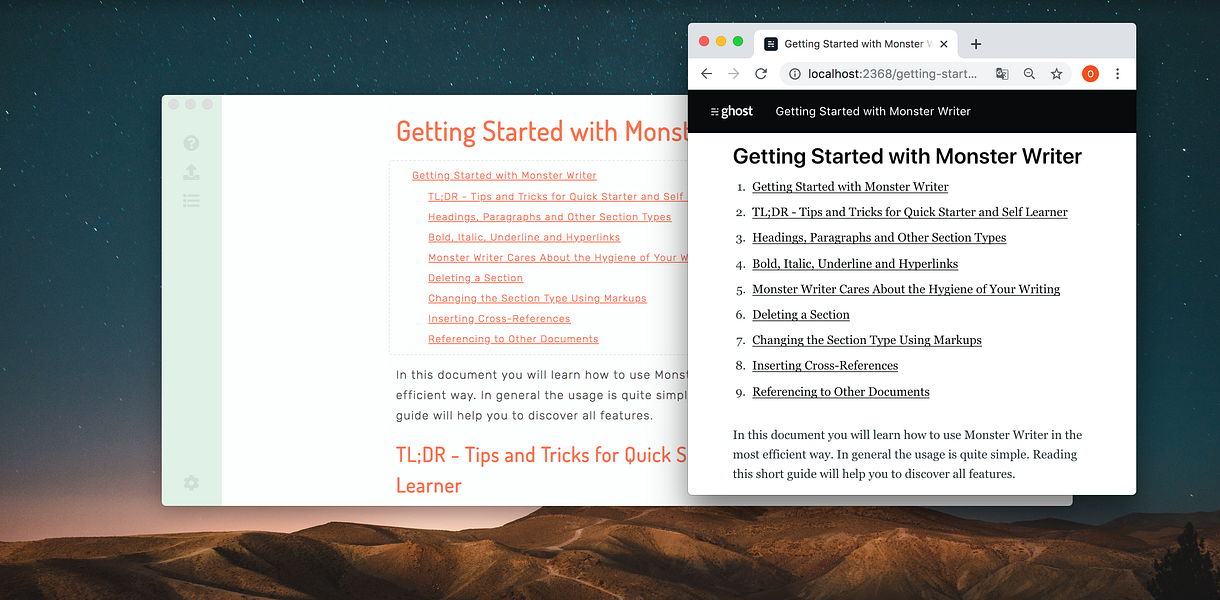
Task: Click Chrome's forward arrow
Action: (x=733, y=74)
